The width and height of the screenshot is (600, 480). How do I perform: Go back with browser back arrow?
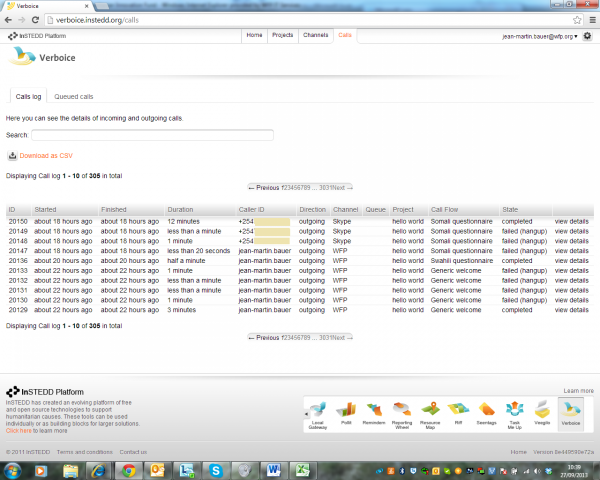coord(8,20)
